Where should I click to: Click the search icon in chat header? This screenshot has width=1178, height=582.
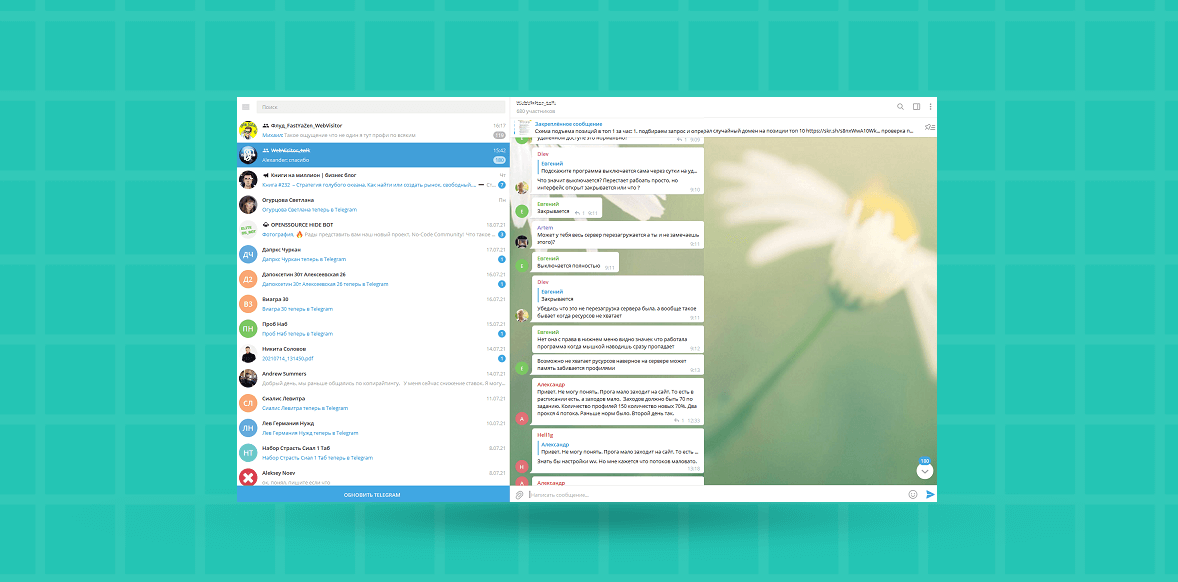(900, 106)
